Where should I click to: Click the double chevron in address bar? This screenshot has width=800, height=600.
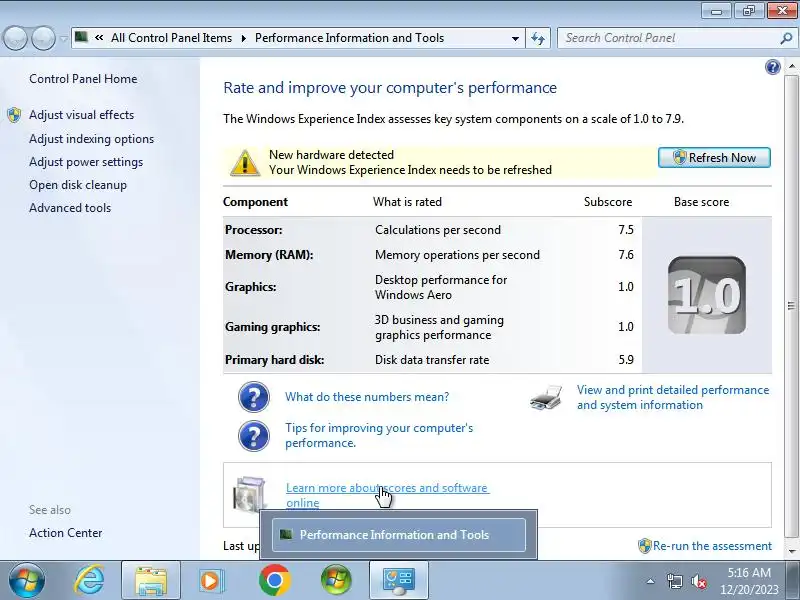point(99,38)
